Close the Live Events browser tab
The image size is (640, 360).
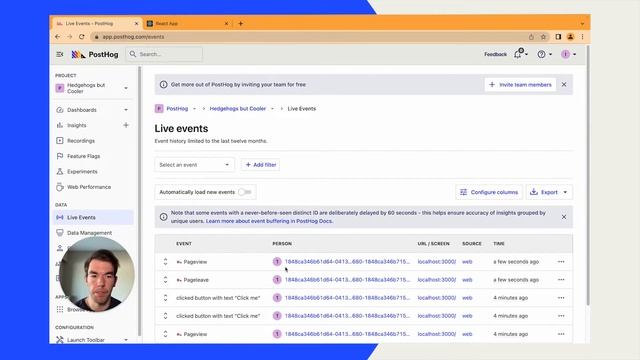[x=136, y=24]
